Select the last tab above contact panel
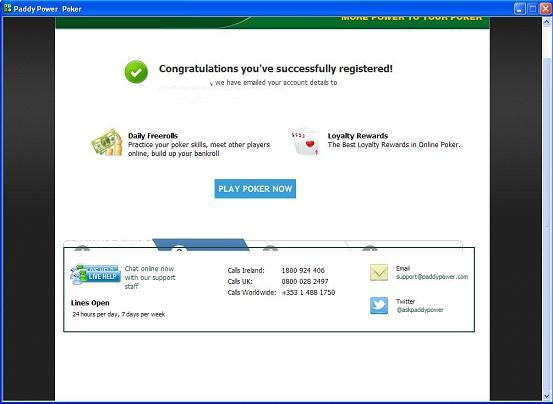 click(404, 245)
